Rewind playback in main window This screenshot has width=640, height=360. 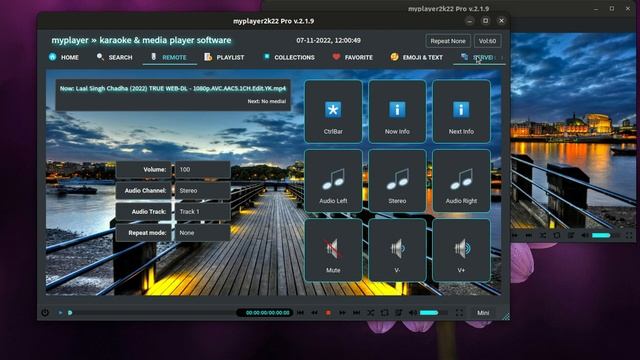tap(314, 313)
